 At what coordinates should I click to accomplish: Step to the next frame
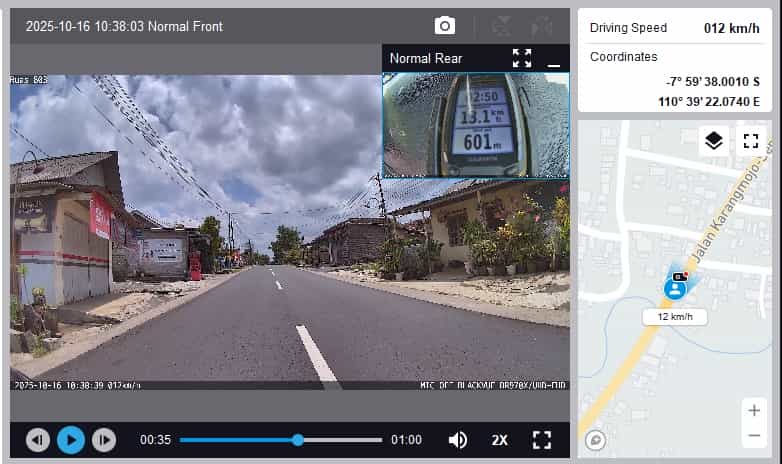[103, 440]
